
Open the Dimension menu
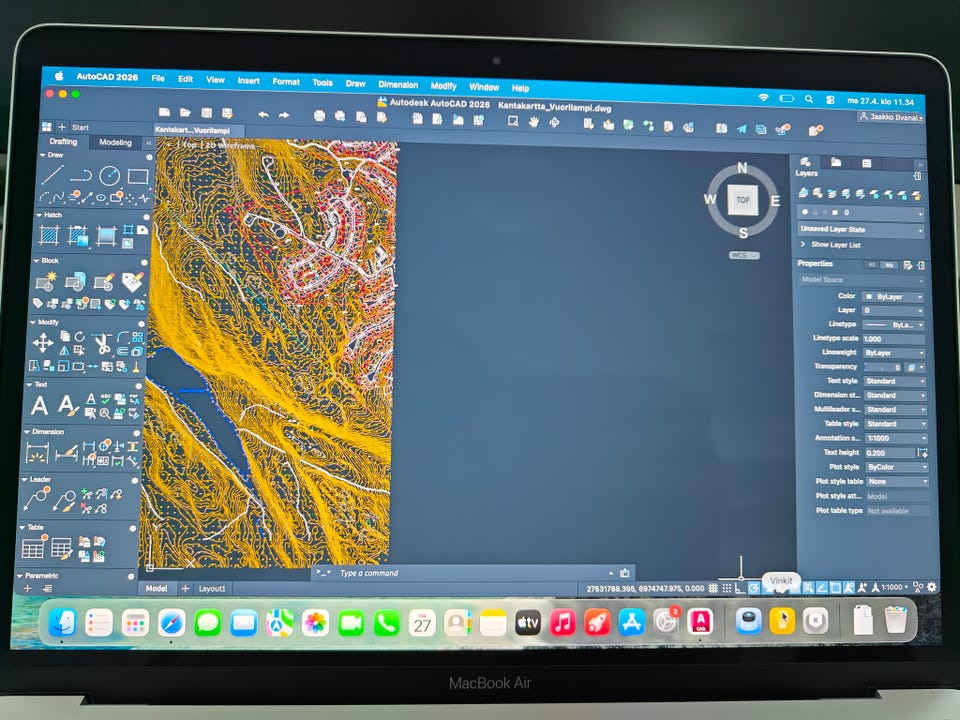(398, 84)
